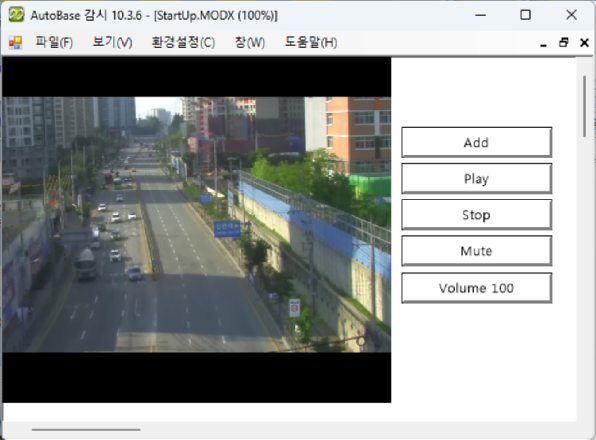The height and width of the screenshot is (440, 596).
Task: Click the vertical scrollbar thumb on the right
Action: coord(584,106)
